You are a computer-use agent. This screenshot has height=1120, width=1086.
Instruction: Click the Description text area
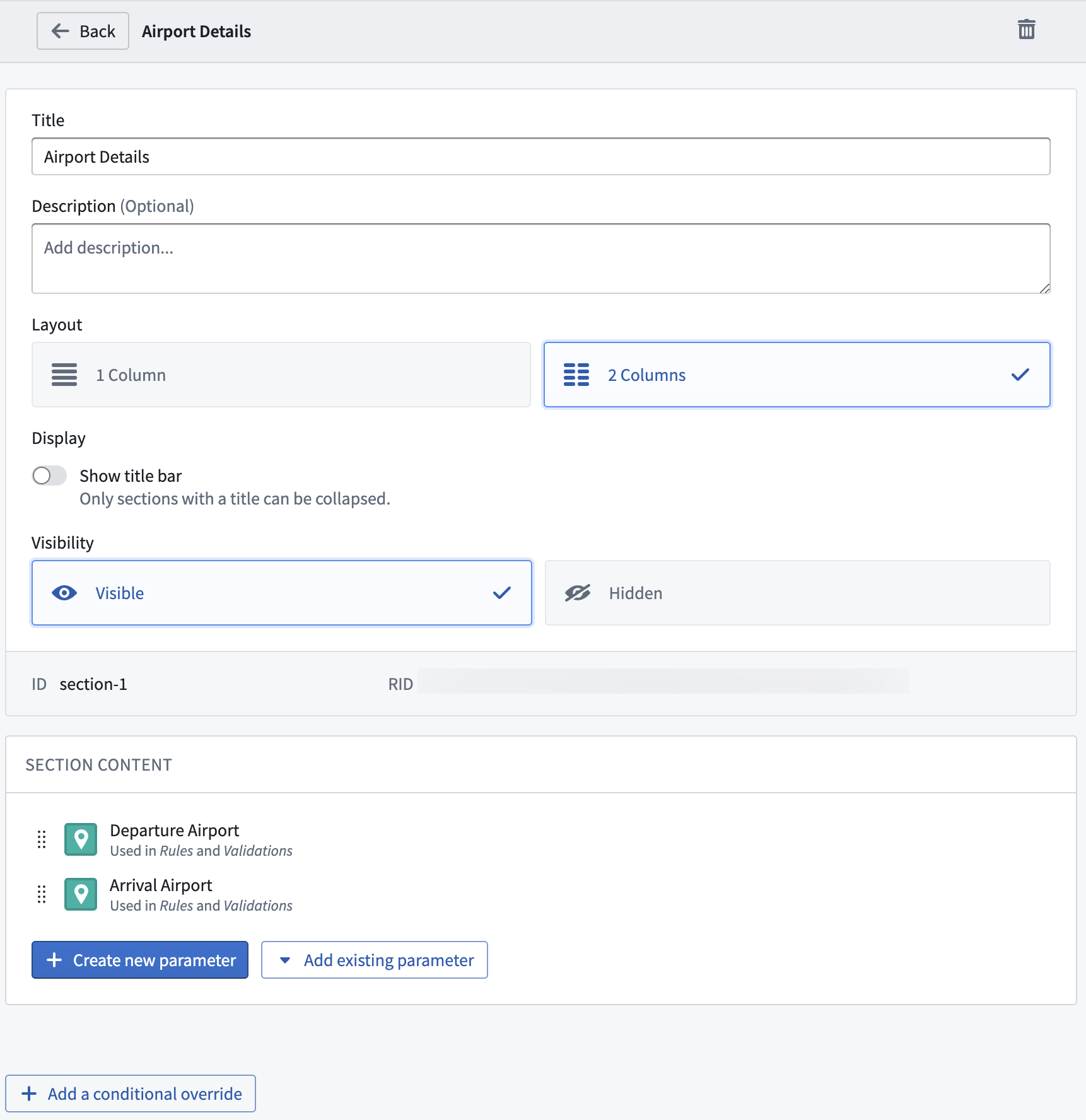point(540,259)
